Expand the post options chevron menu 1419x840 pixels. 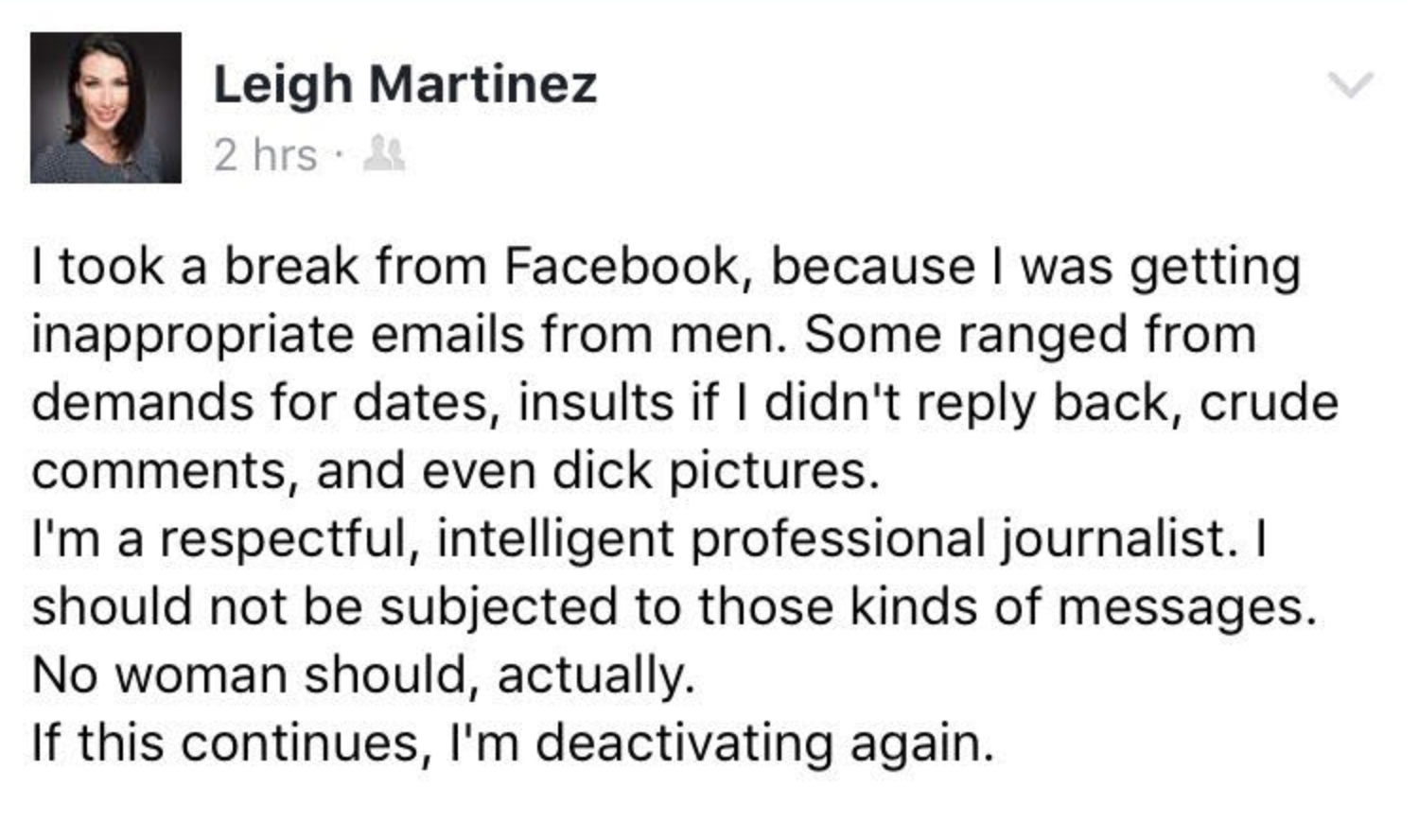tap(1350, 85)
